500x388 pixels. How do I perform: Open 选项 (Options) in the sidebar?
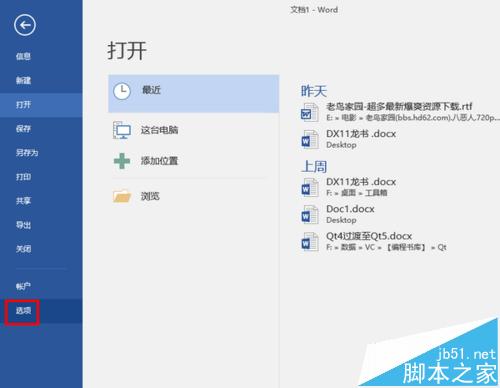click(23, 311)
